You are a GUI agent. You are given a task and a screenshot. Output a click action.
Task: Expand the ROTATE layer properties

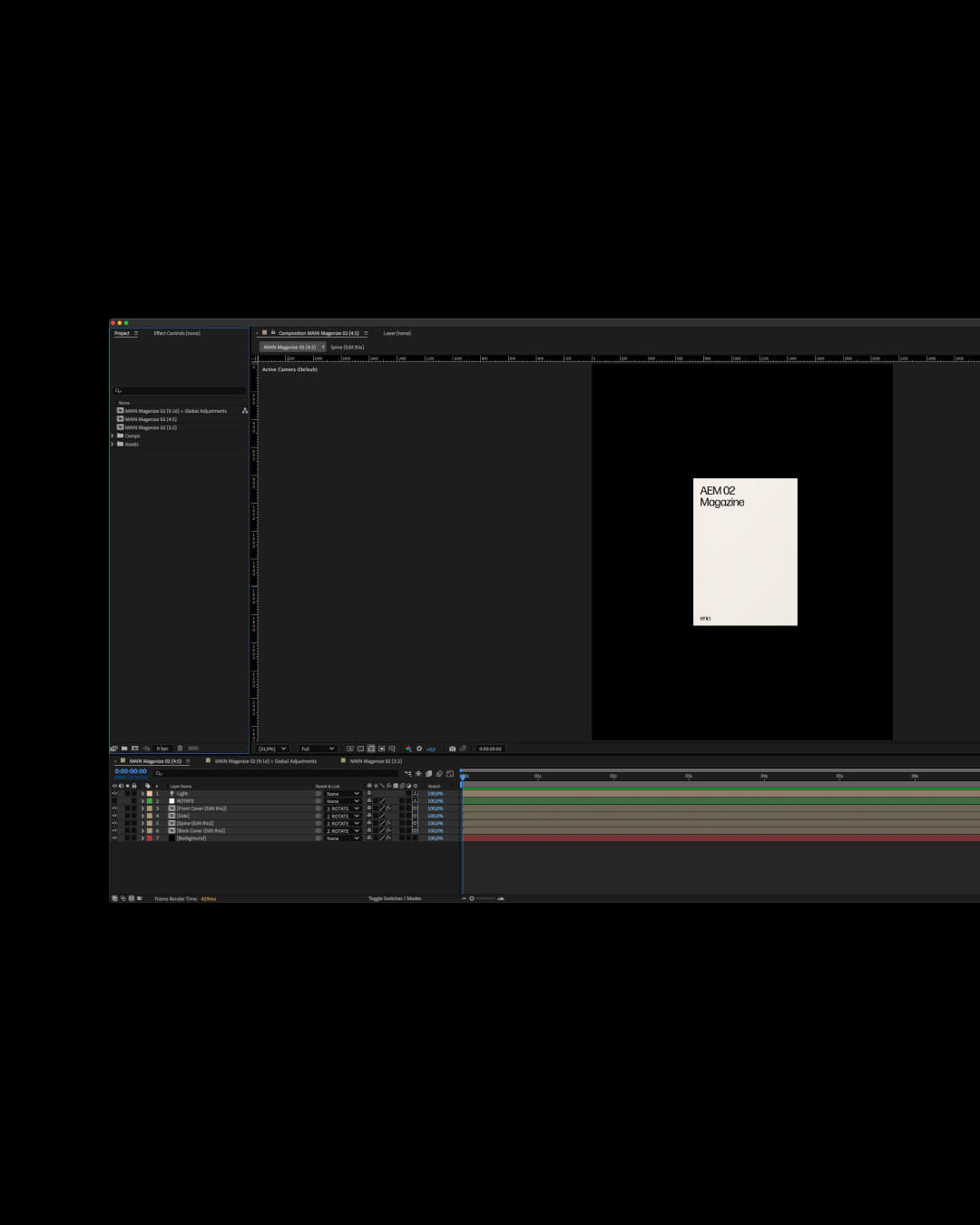click(x=142, y=801)
